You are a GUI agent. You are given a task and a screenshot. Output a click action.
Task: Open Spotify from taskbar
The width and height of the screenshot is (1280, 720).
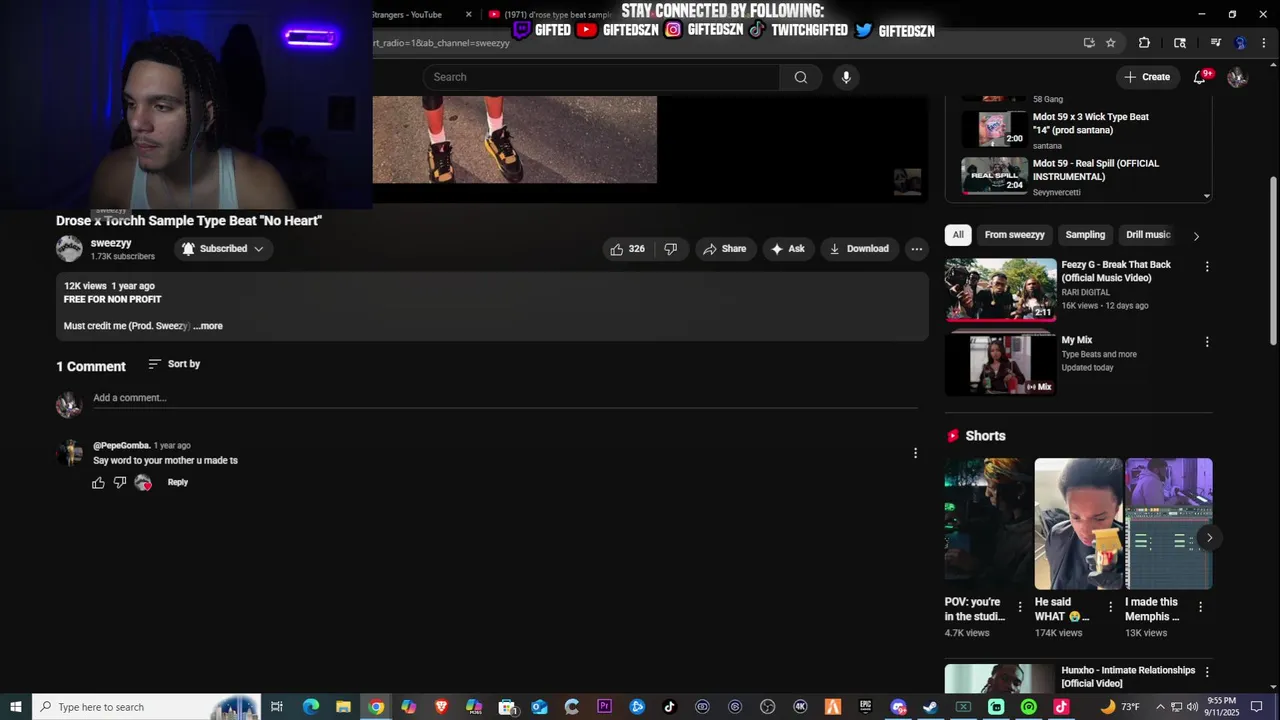[1029, 707]
